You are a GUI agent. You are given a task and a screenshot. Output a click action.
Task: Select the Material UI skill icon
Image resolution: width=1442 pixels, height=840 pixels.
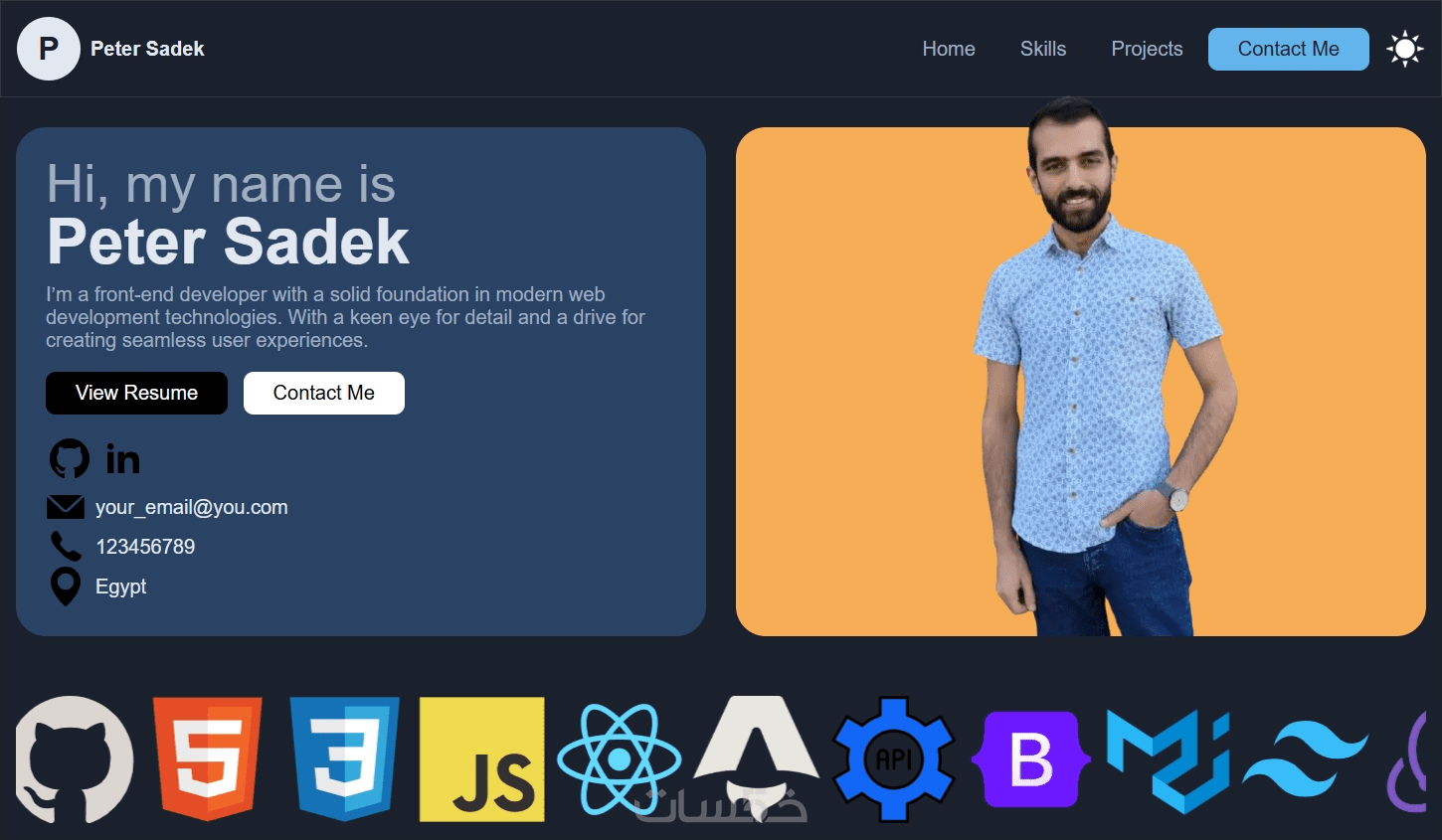1169,761
